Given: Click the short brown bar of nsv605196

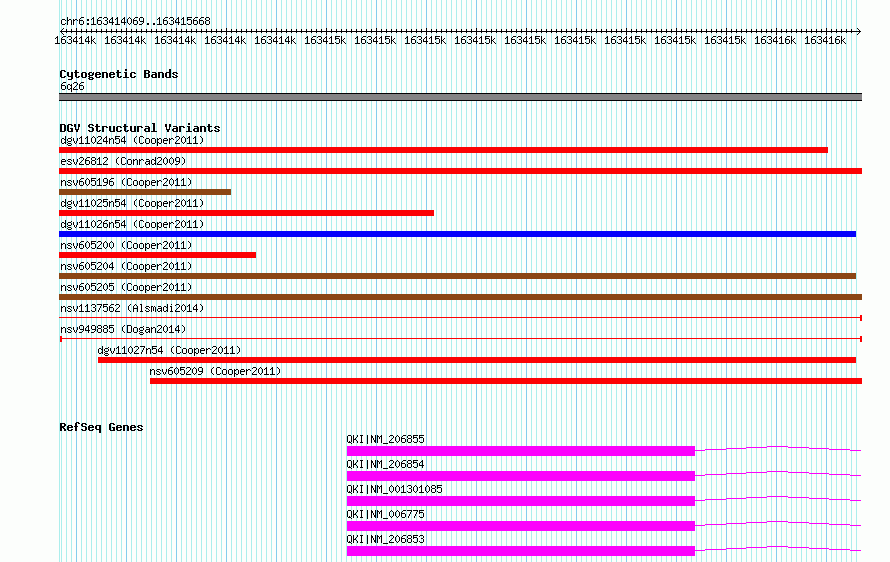Looking at the screenshot, I should [x=145, y=192].
